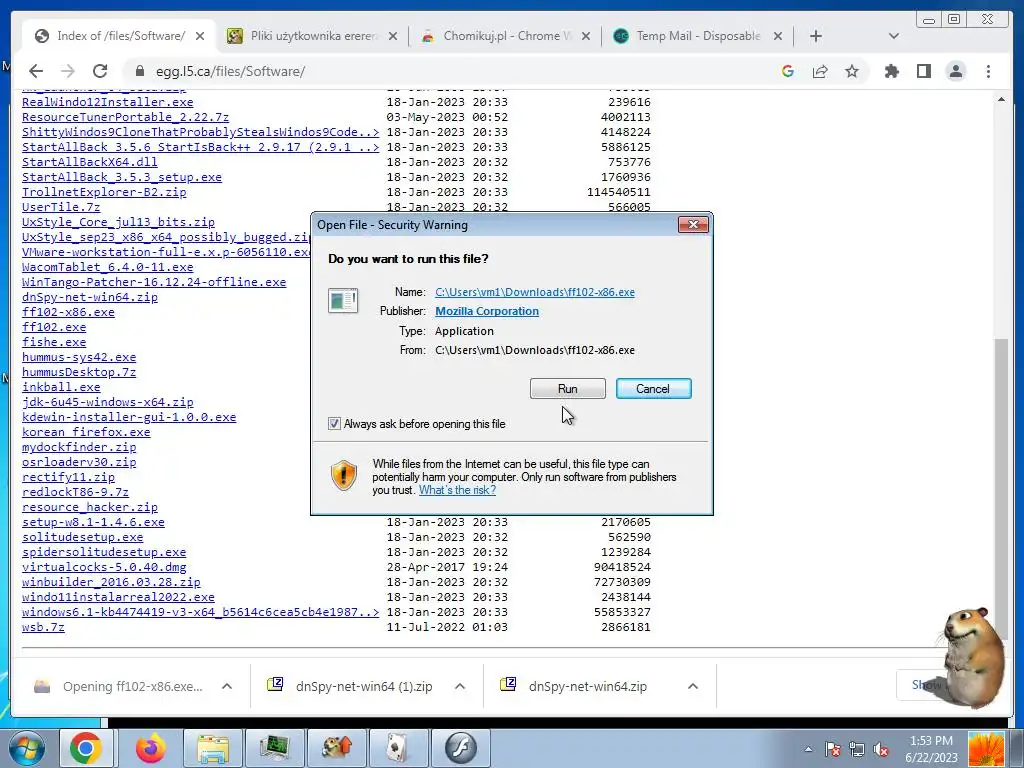Toggle the Chrome side panel icon
Screen dimensions: 1024x768
point(923,71)
